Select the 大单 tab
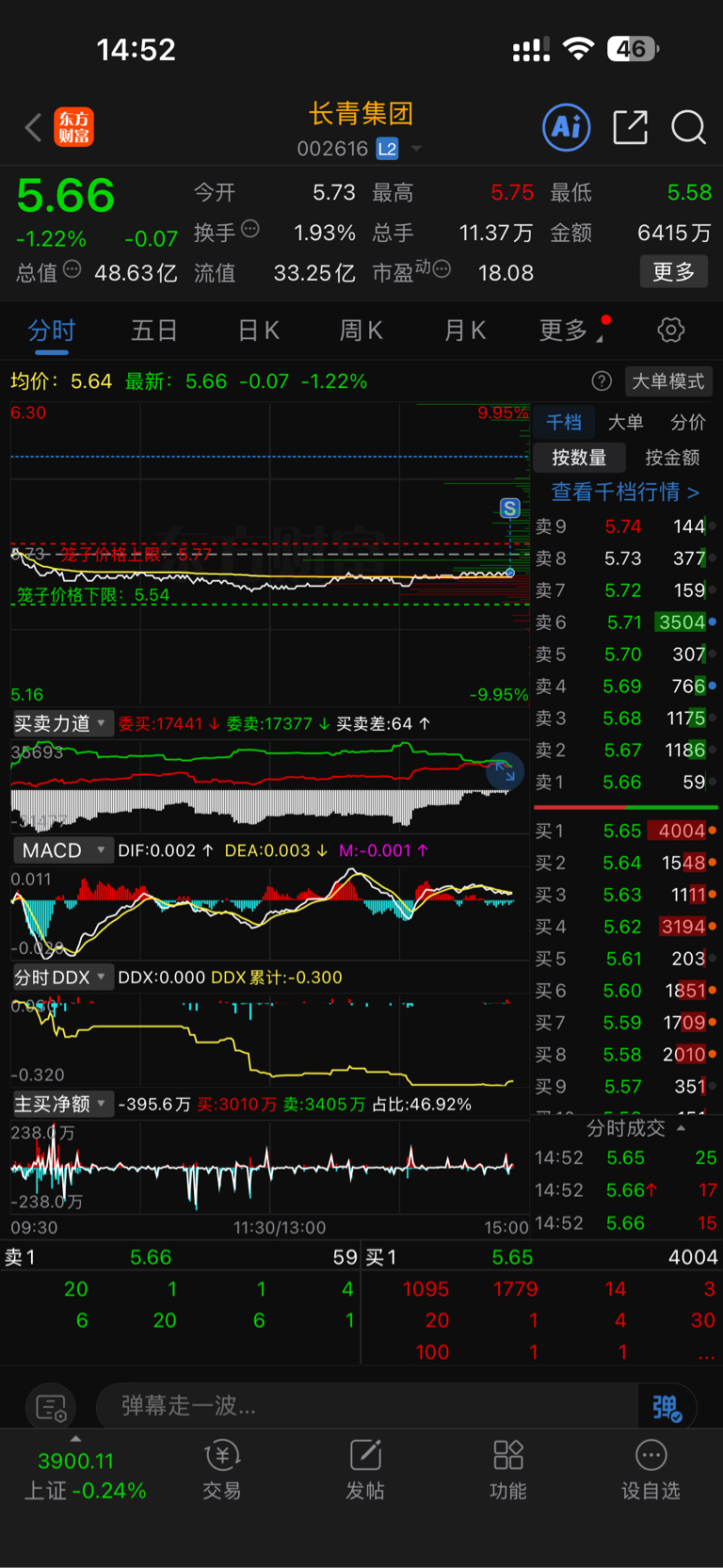Image resolution: width=723 pixels, height=1568 pixels. point(625,422)
